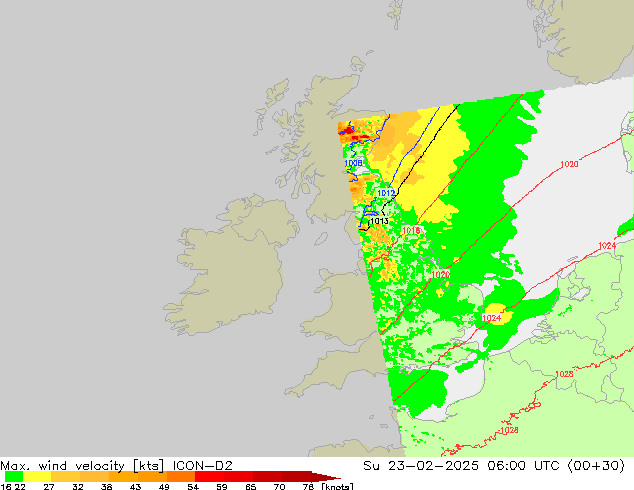The height and width of the screenshot is (490, 634).
Task: Click the legend value '32'
Action: click(x=78, y=486)
